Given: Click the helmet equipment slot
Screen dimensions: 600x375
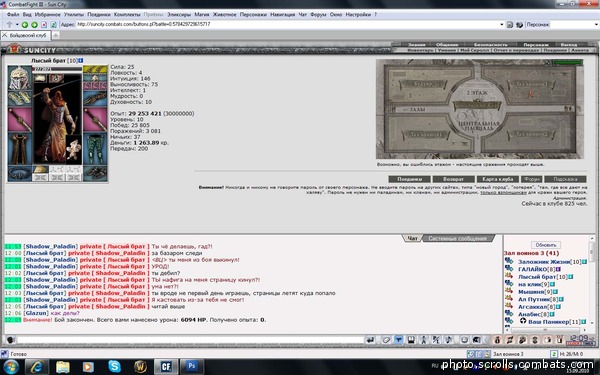Looking at the screenshot, I should point(19,78).
